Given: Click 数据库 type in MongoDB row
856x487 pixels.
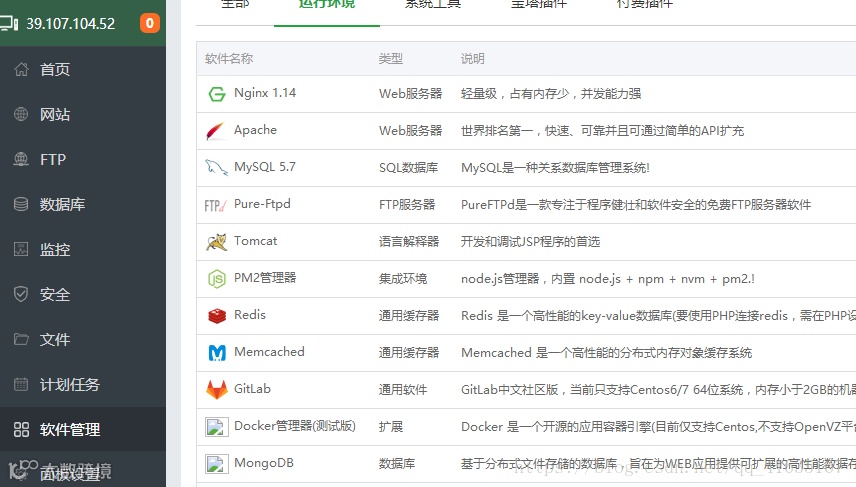Looking at the screenshot, I should point(397,464).
